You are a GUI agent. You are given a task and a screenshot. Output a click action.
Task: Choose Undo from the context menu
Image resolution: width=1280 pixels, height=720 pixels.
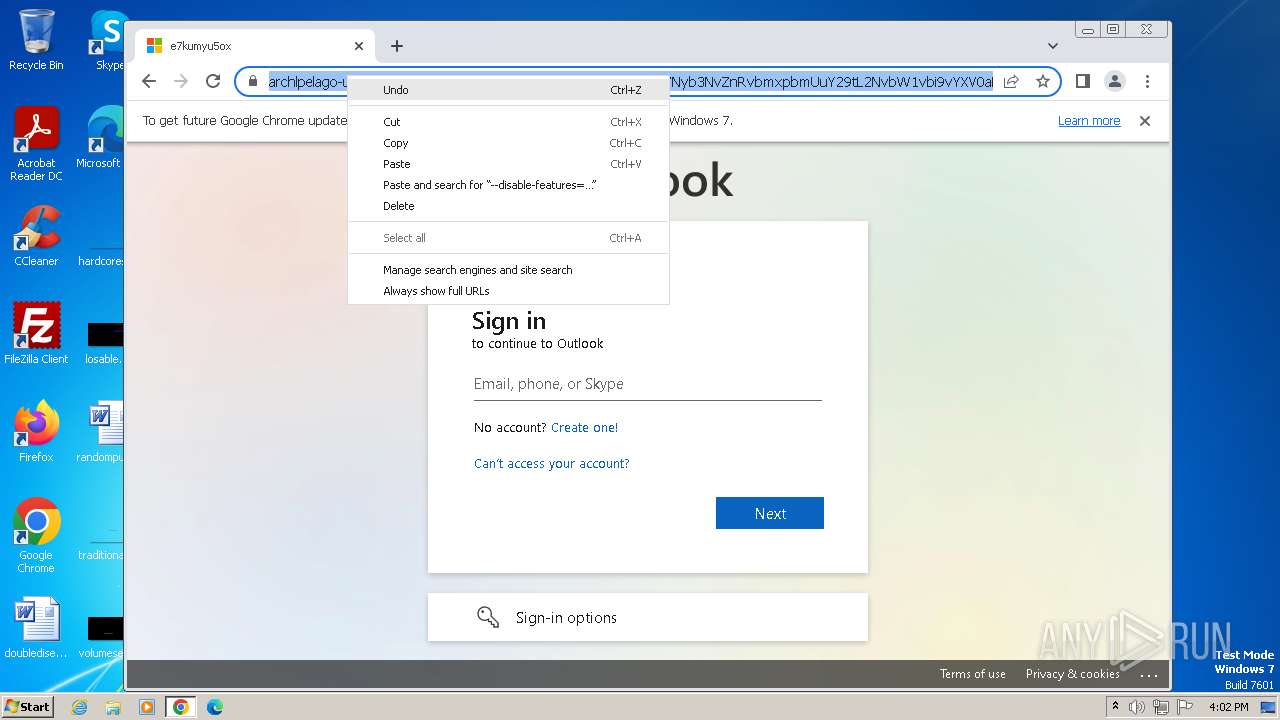click(508, 90)
